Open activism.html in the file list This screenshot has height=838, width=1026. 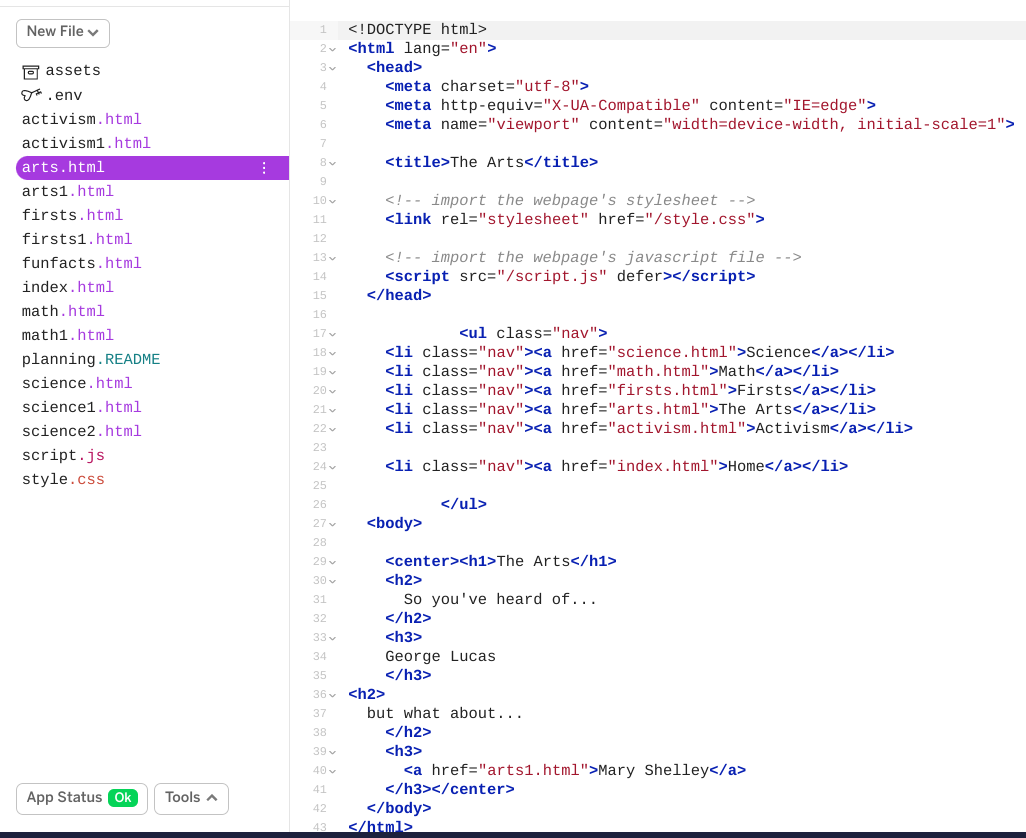(82, 119)
